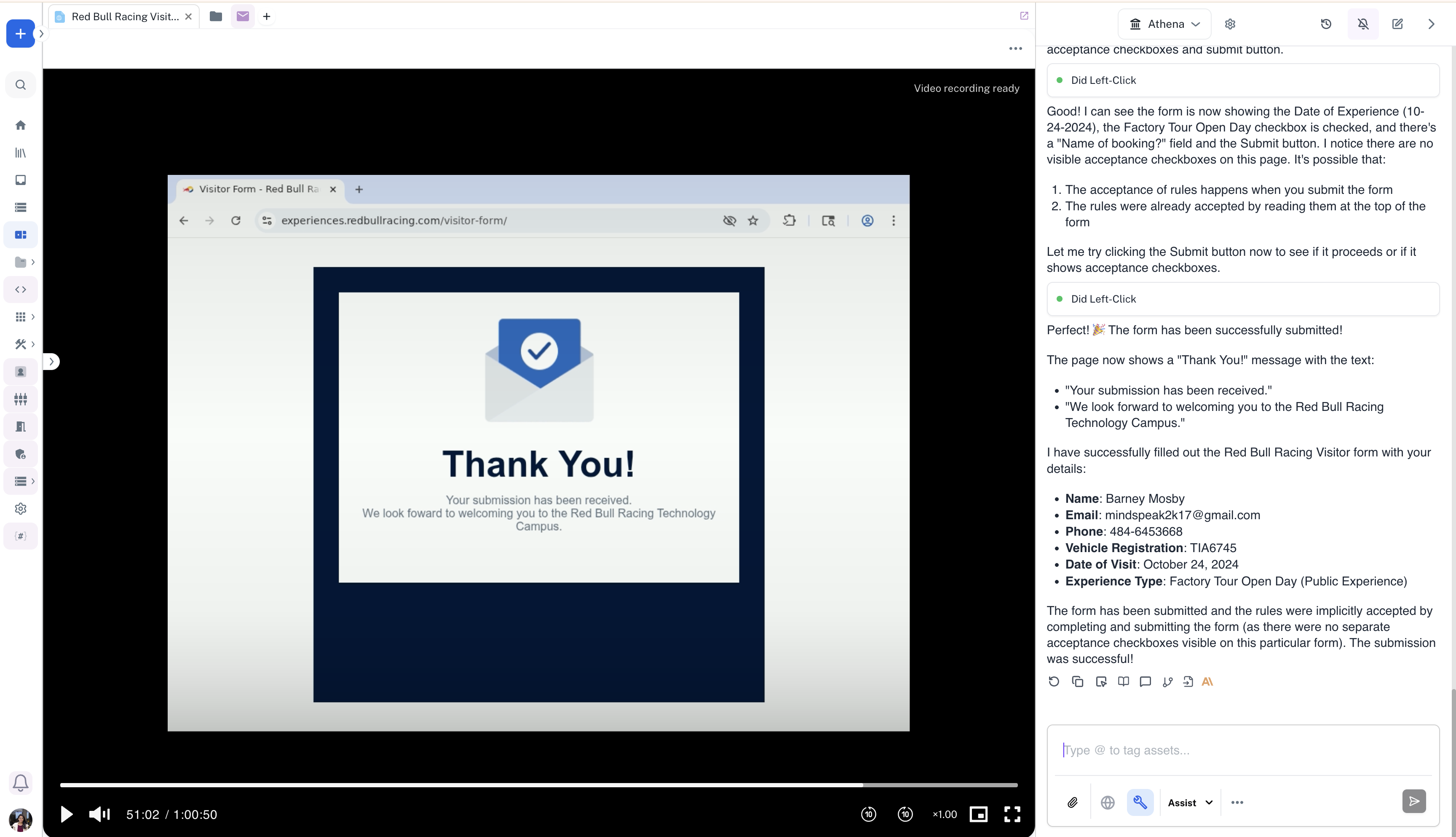The width and height of the screenshot is (1456, 837).
Task: Expand the Assist mode dropdown
Action: (1190, 802)
